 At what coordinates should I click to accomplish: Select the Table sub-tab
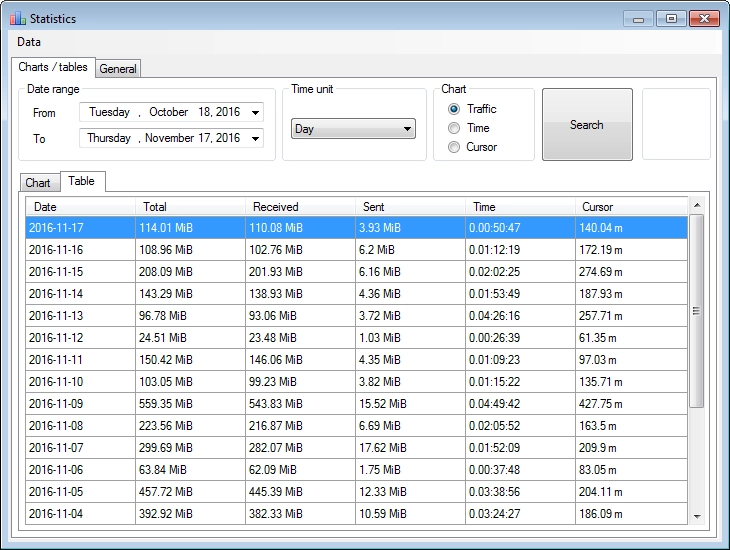pos(81,181)
